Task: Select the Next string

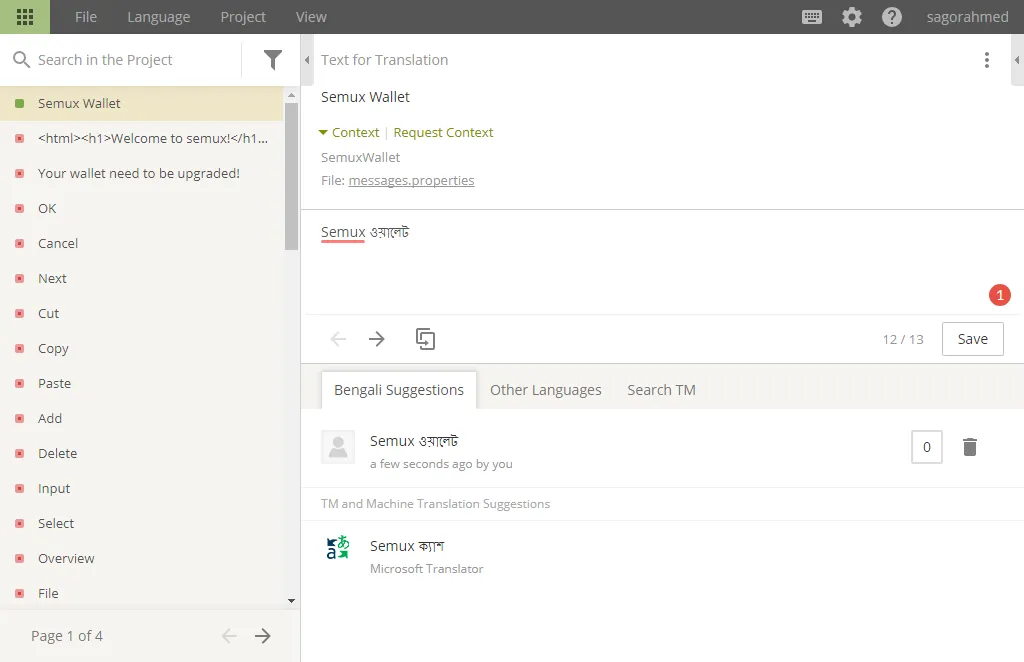Action: 142,278
